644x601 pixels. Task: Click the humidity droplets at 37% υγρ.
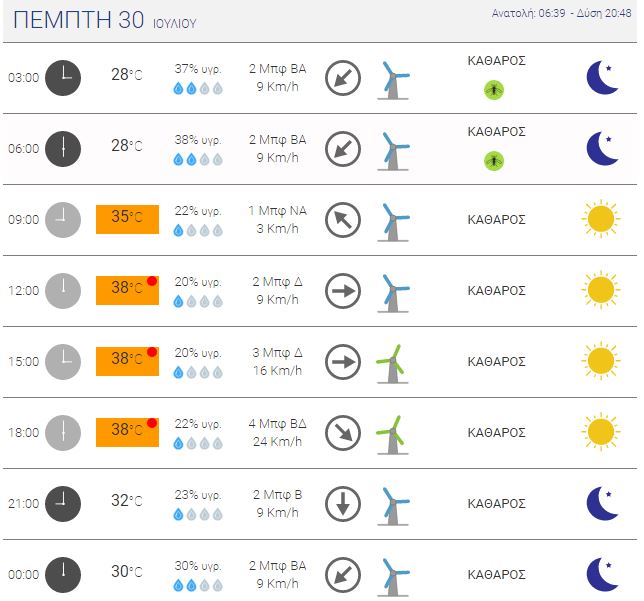(198, 88)
